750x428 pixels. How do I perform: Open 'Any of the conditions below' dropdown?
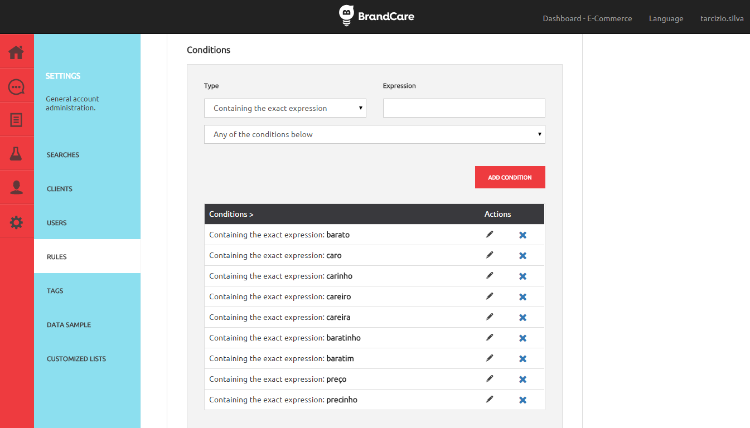point(375,134)
